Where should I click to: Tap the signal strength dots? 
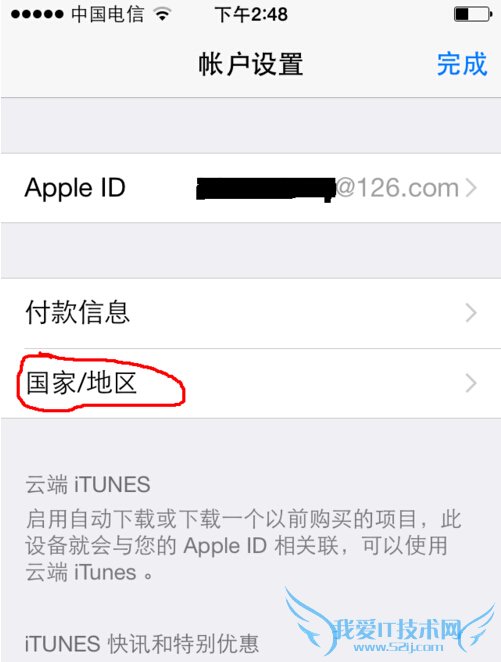point(37,14)
